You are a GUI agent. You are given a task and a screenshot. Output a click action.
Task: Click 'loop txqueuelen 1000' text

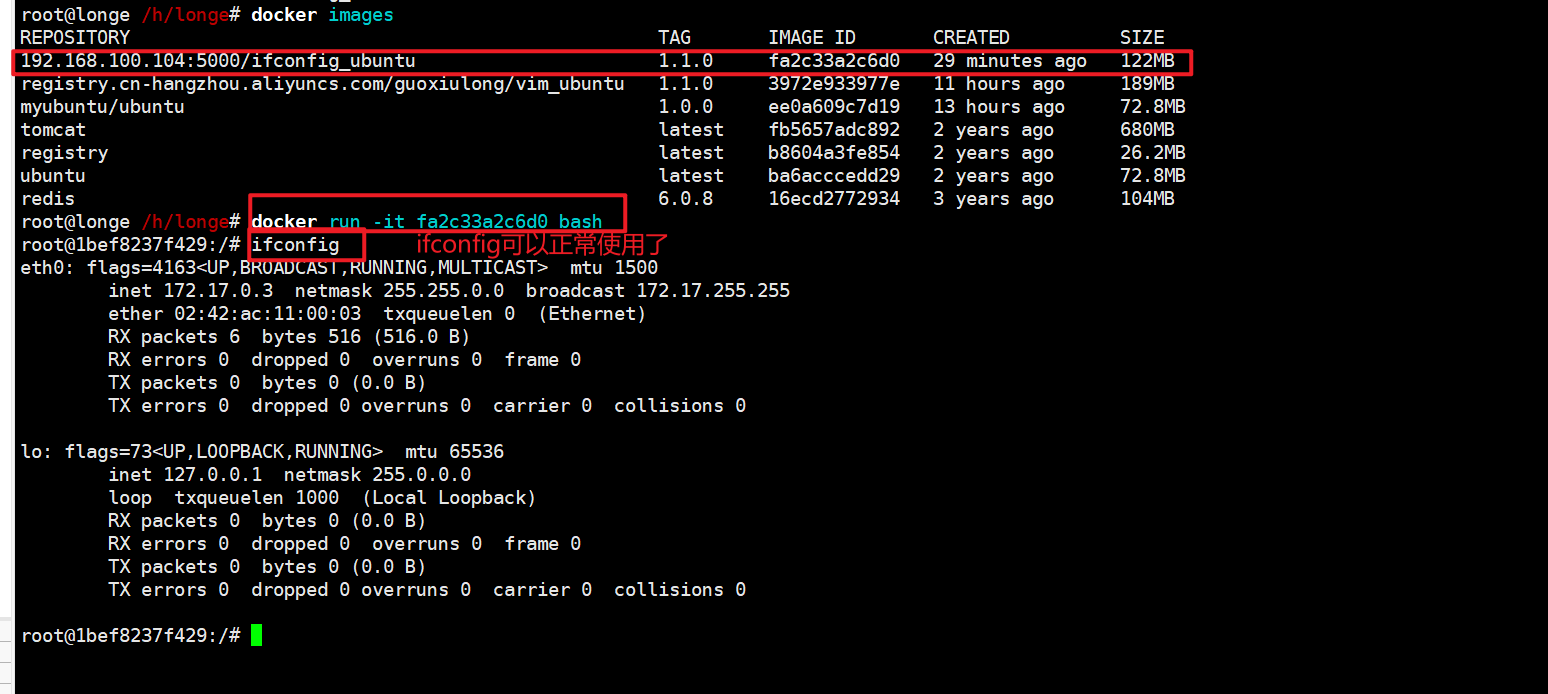pos(224,498)
